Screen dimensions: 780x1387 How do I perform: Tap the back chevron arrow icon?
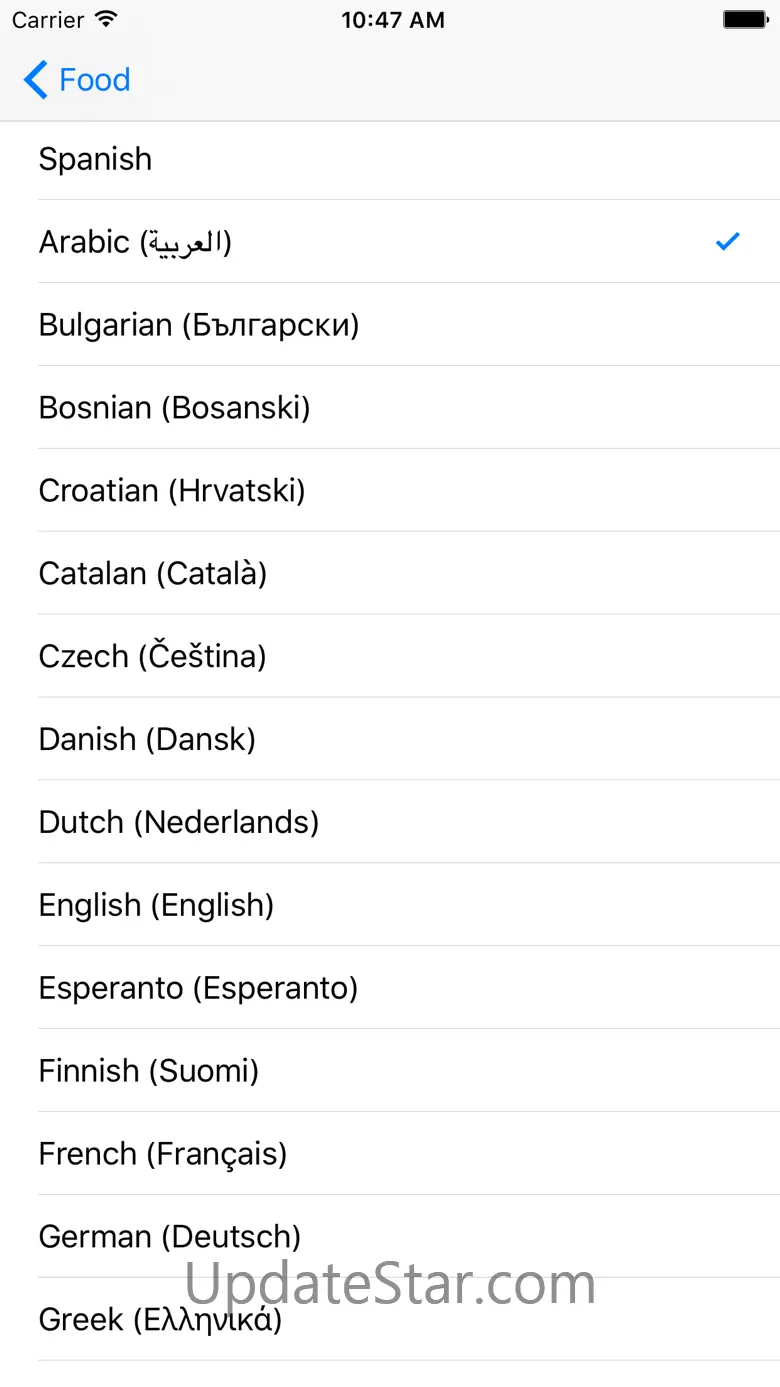pyautogui.click(x=35, y=80)
